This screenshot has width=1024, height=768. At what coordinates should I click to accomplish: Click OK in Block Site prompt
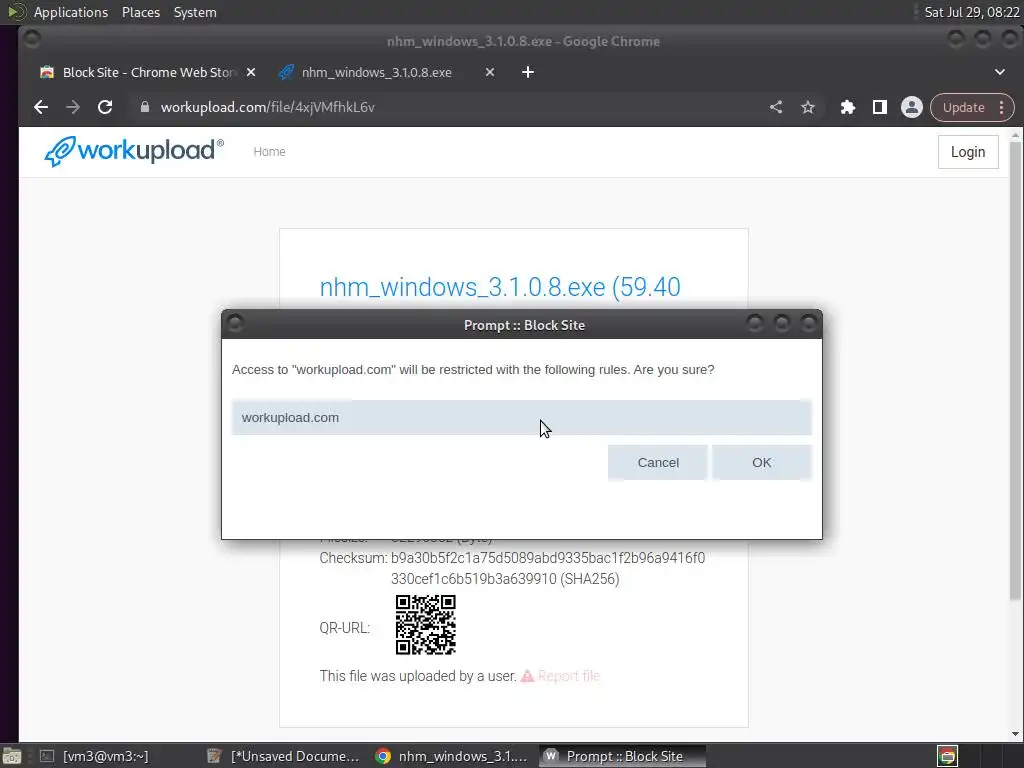click(x=761, y=462)
